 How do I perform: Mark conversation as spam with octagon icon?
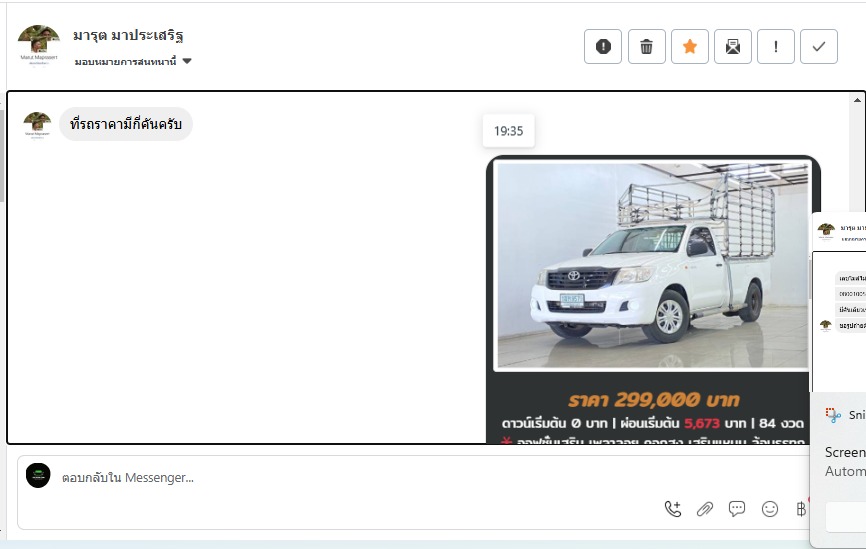click(x=603, y=46)
